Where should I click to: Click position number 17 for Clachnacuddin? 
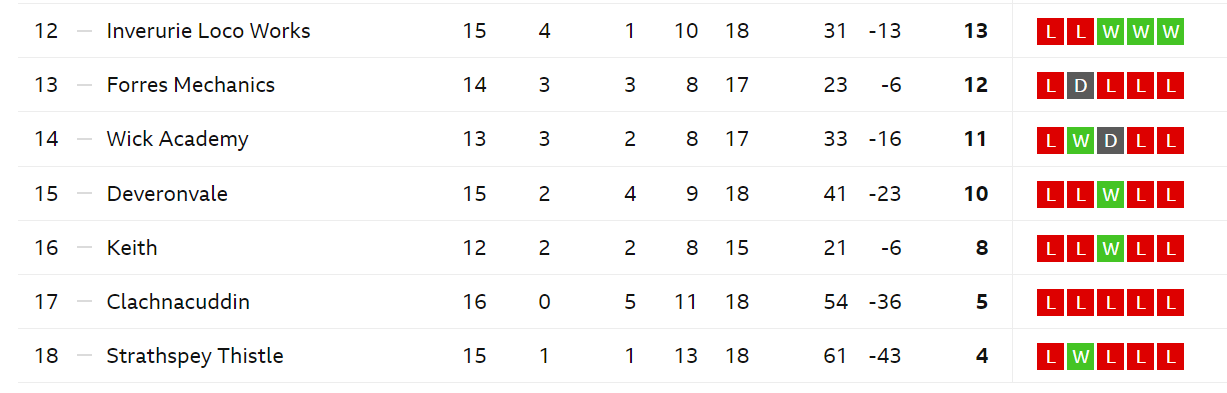coord(47,301)
